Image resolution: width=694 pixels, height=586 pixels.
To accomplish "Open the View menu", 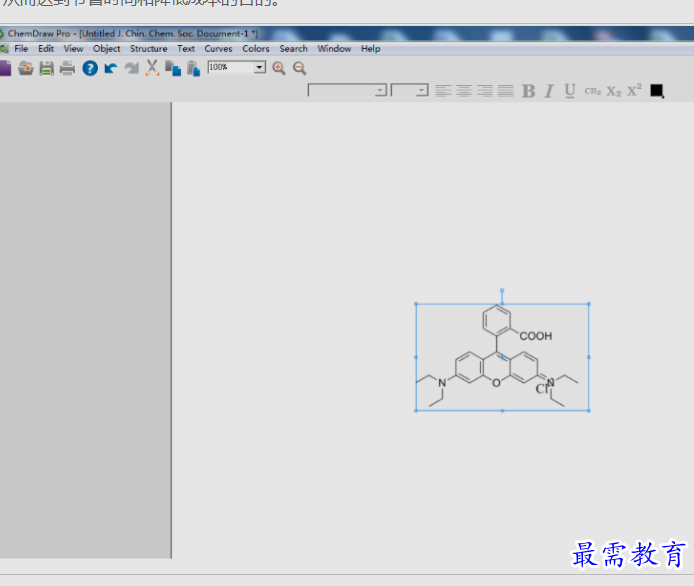I will tap(73, 49).
